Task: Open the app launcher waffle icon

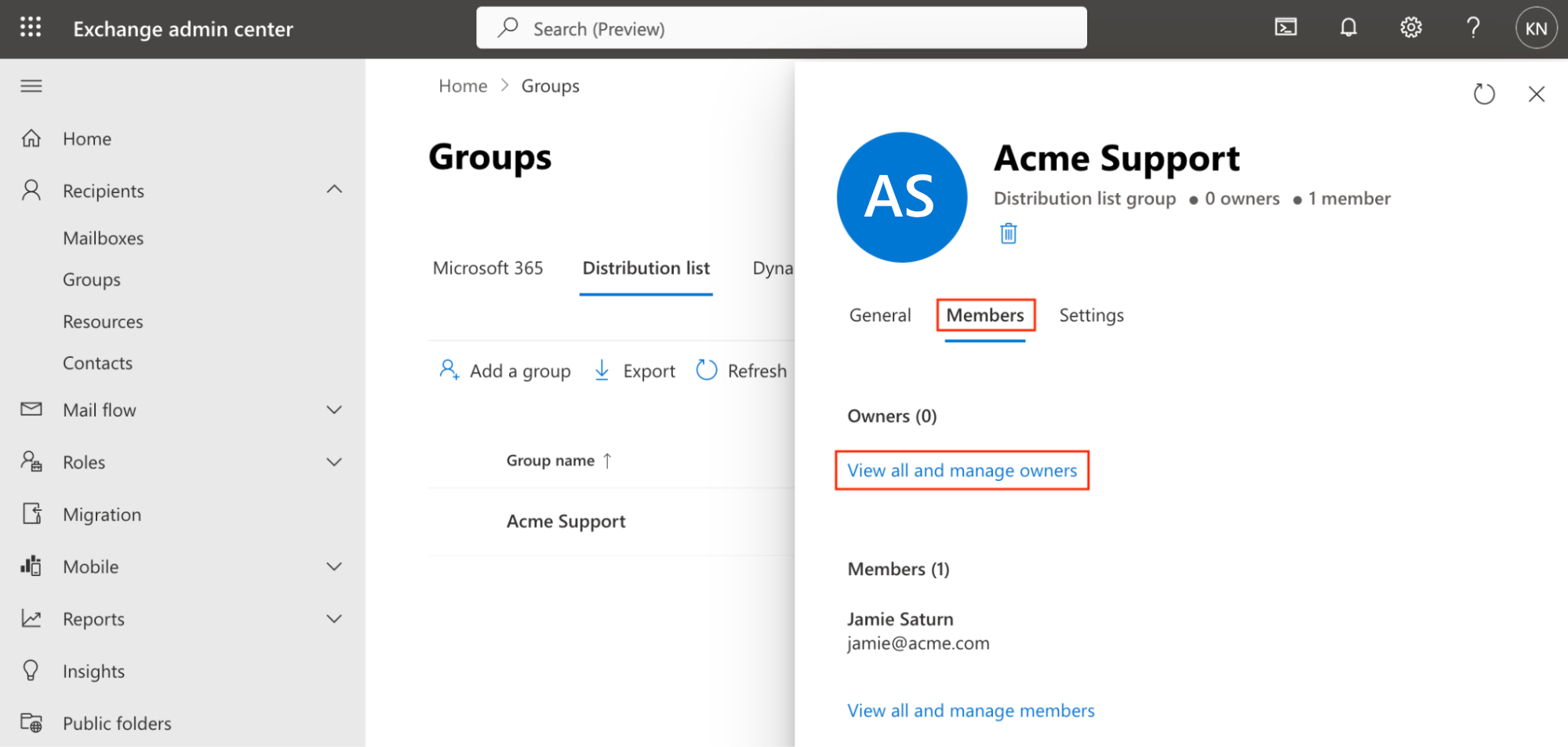Action: [31, 27]
